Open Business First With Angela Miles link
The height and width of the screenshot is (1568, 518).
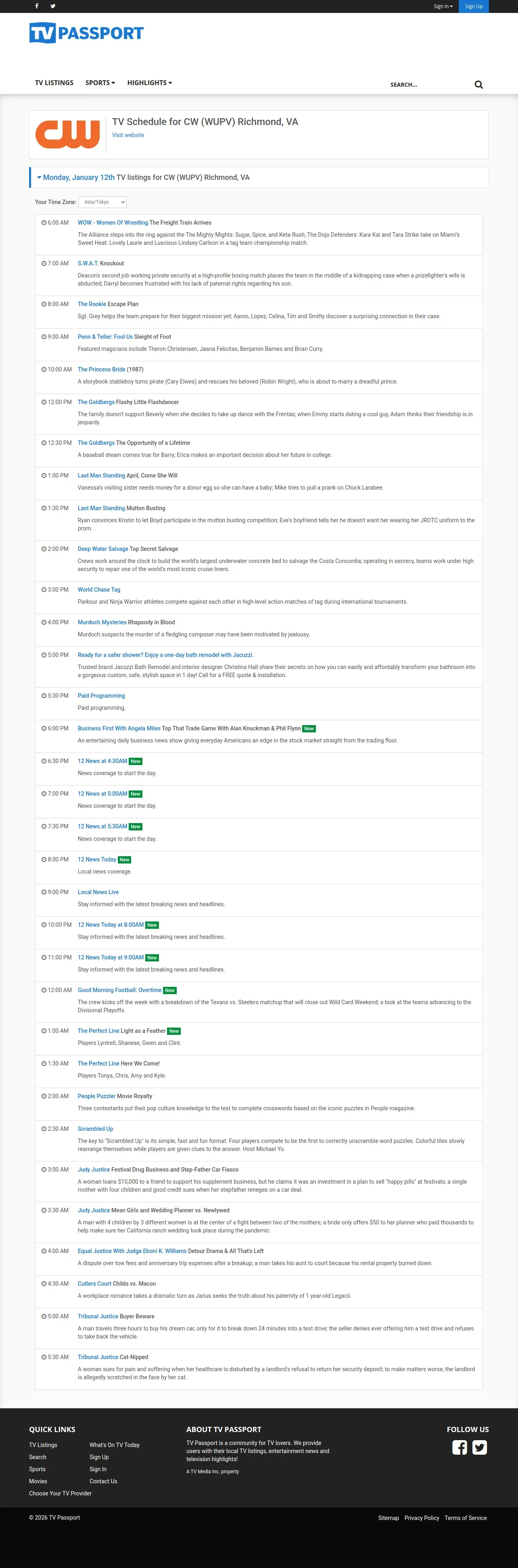pos(119,729)
